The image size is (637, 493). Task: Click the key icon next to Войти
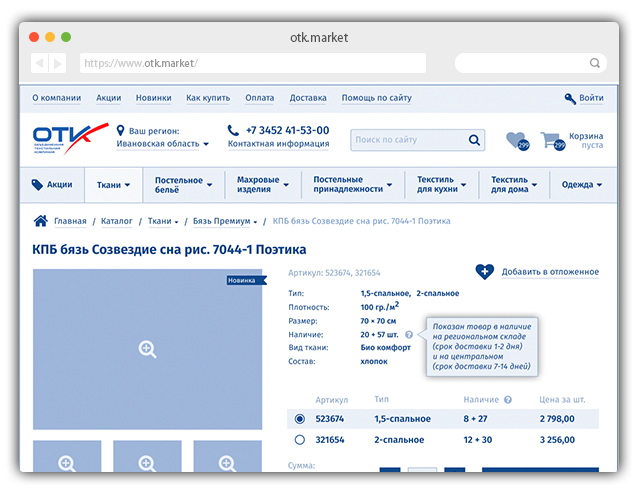point(570,98)
